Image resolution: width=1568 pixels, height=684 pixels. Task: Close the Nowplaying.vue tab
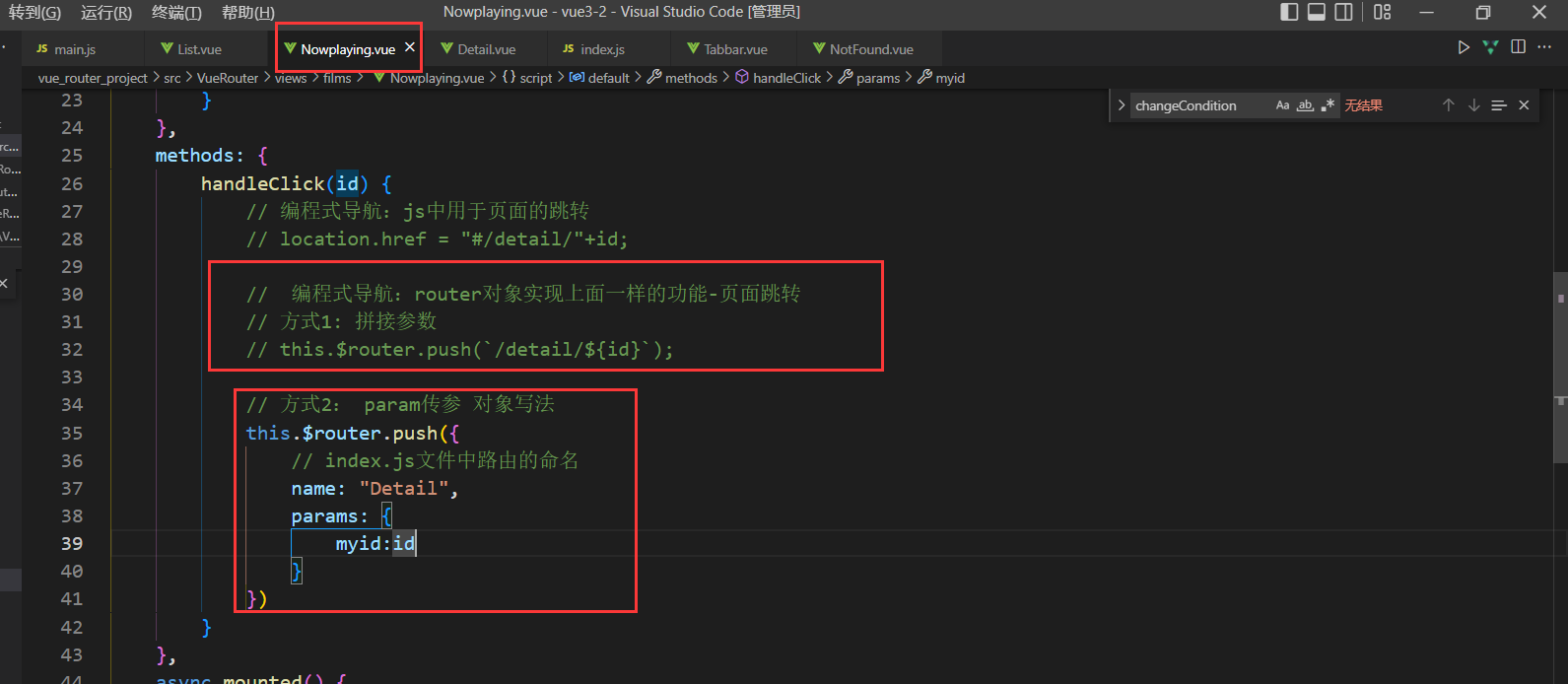(x=410, y=47)
